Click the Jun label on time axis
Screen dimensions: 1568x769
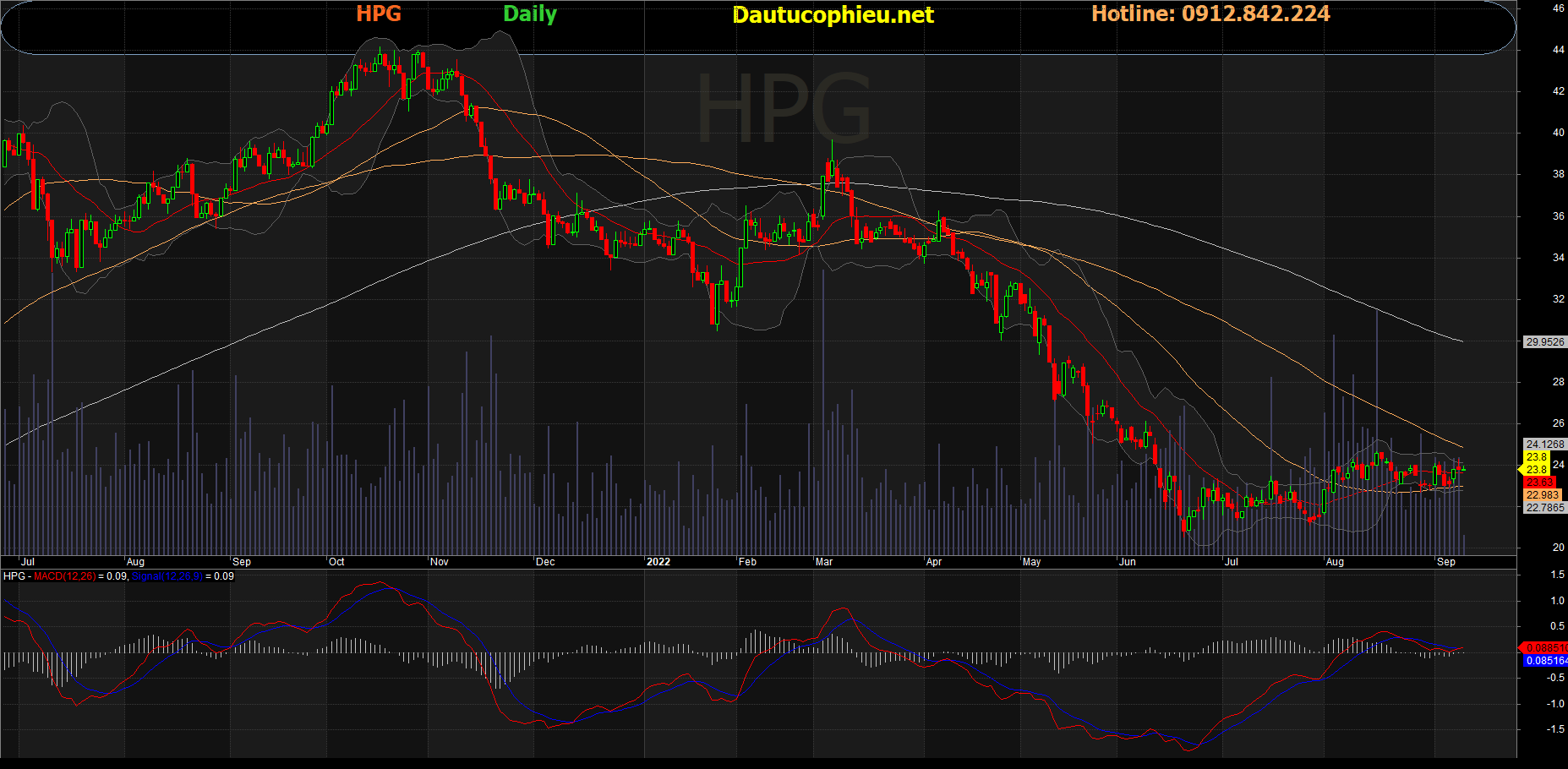tap(1128, 562)
